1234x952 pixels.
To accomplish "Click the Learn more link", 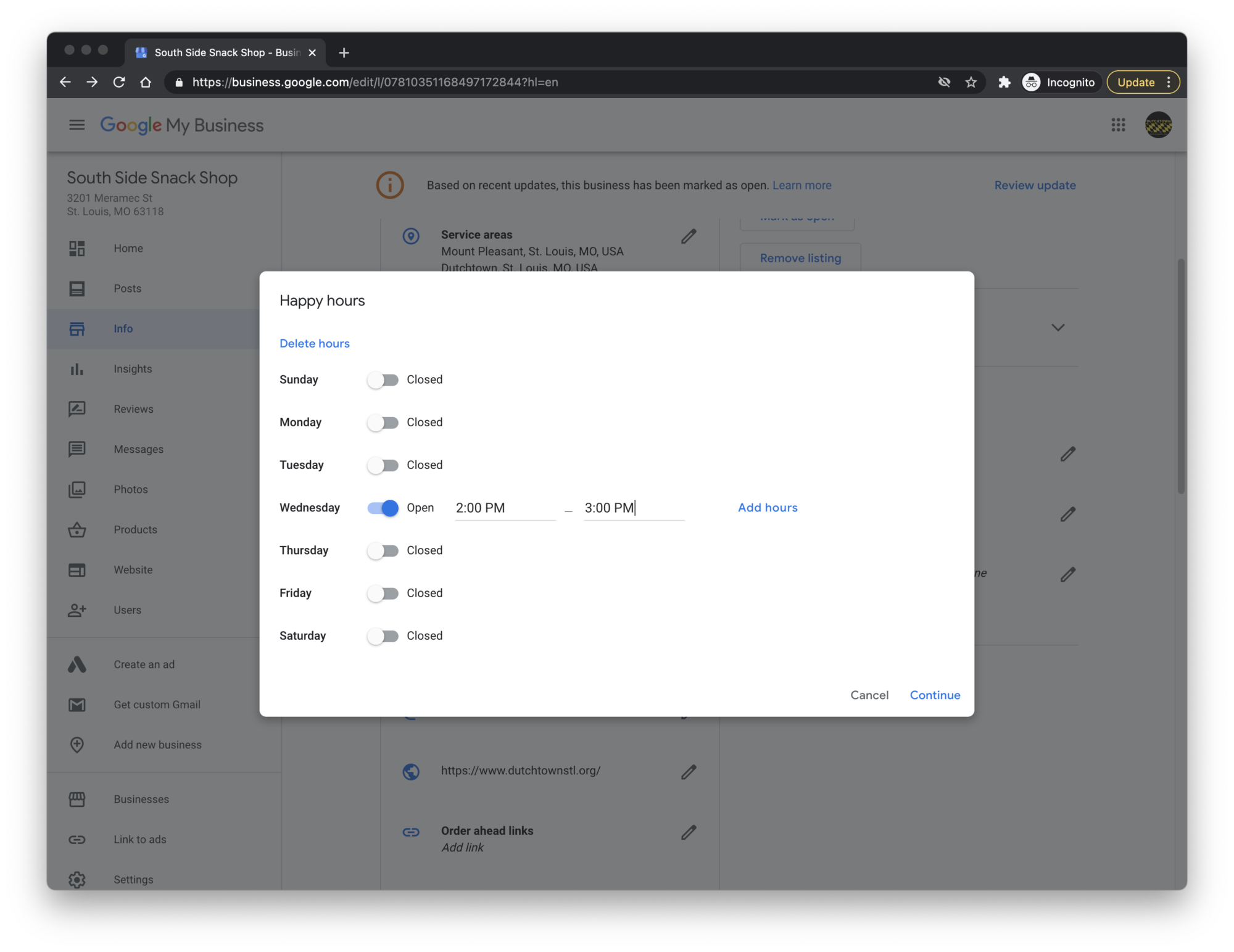I will pyautogui.click(x=801, y=185).
